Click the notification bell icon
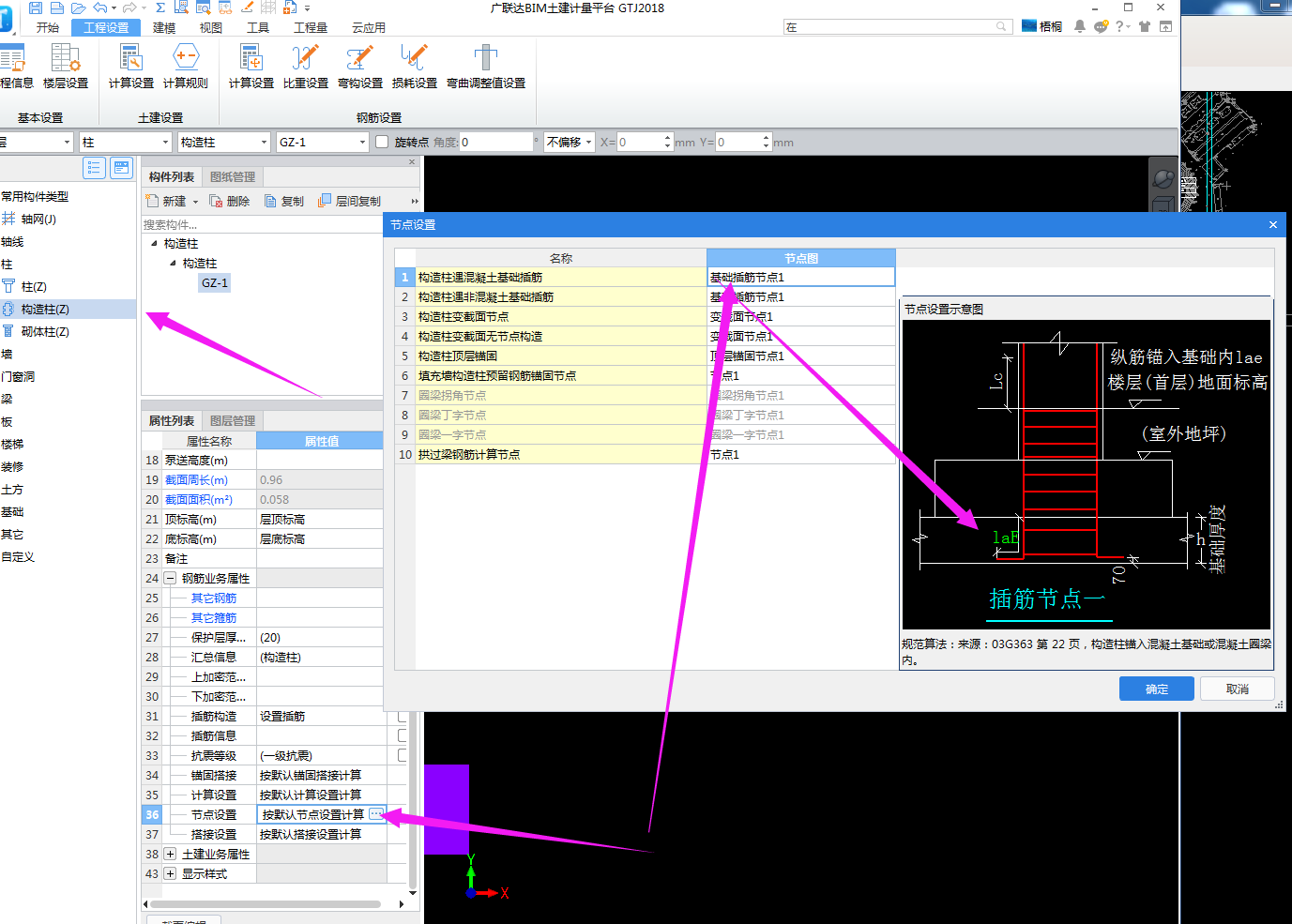This screenshot has height=924, width=1292. 1080,26
